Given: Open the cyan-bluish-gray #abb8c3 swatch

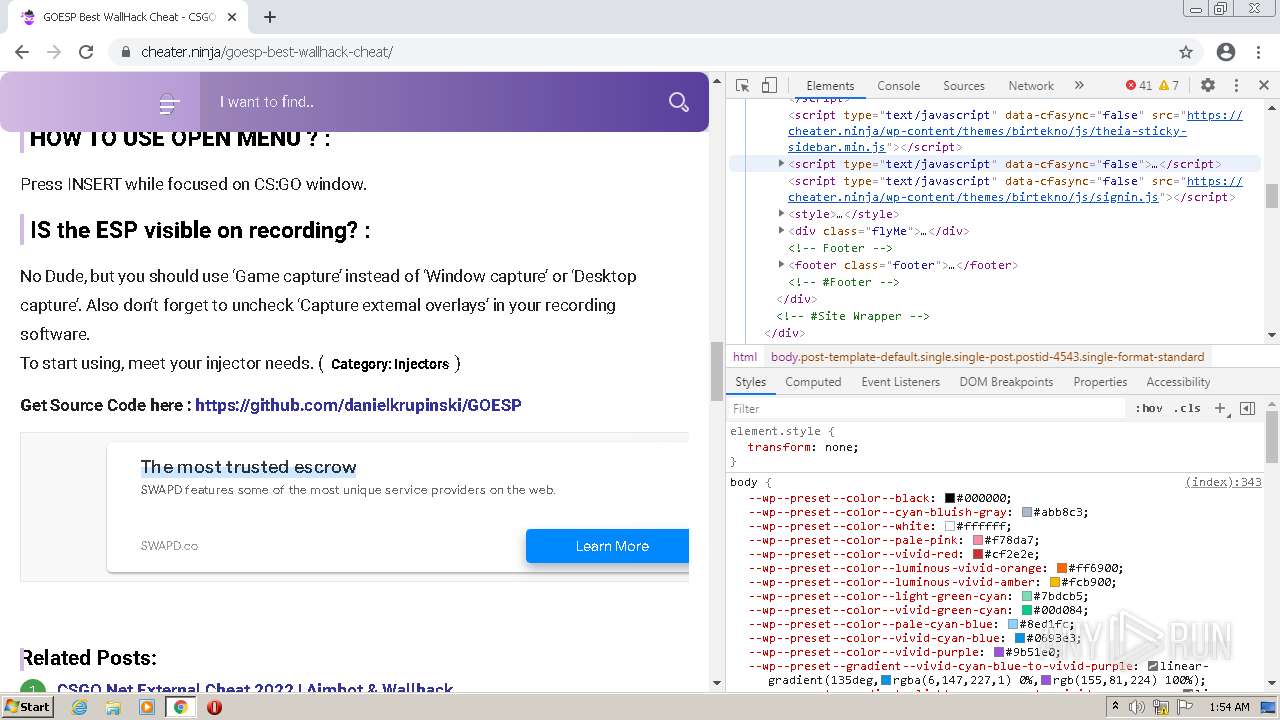Looking at the screenshot, I should [x=1027, y=512].
